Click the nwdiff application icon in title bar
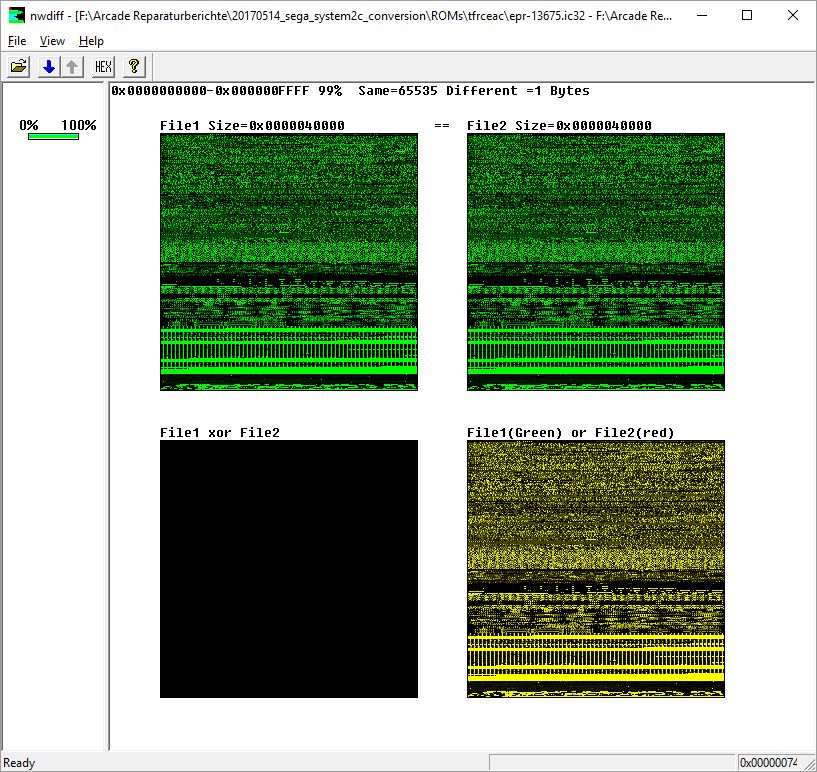 [x=16, y=16]
